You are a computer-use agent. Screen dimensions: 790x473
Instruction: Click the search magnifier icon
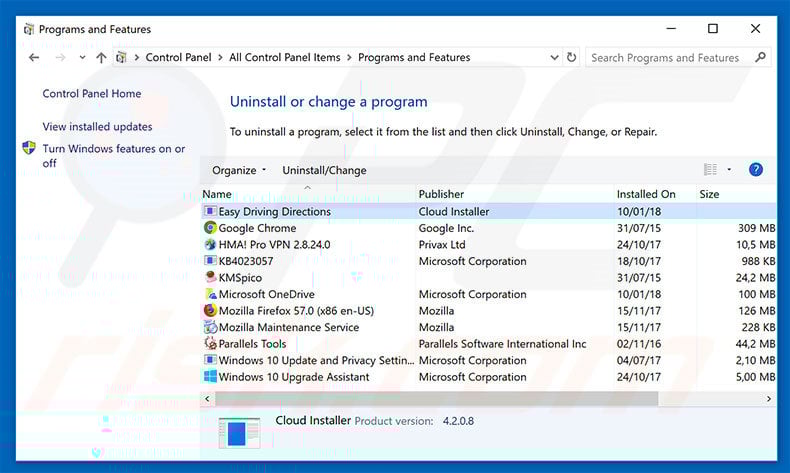[760, 57]
